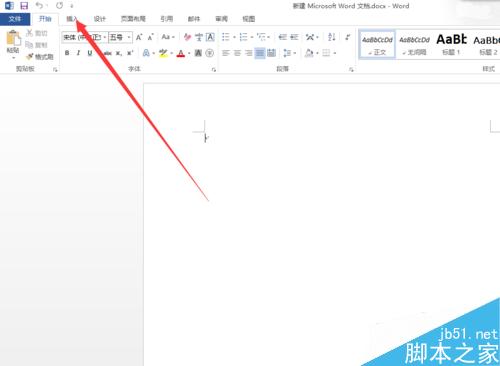This screenshot has height=366, width=500.
Task: Switch to the 邮件 (Mailings) tab
Action: (194, 19)
